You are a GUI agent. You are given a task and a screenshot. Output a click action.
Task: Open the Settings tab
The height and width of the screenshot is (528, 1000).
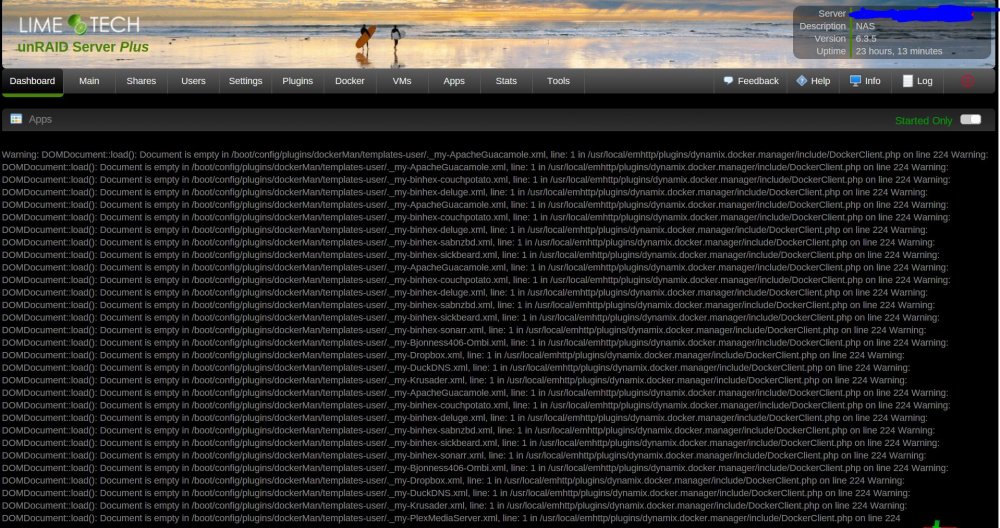tap(246, 82)
